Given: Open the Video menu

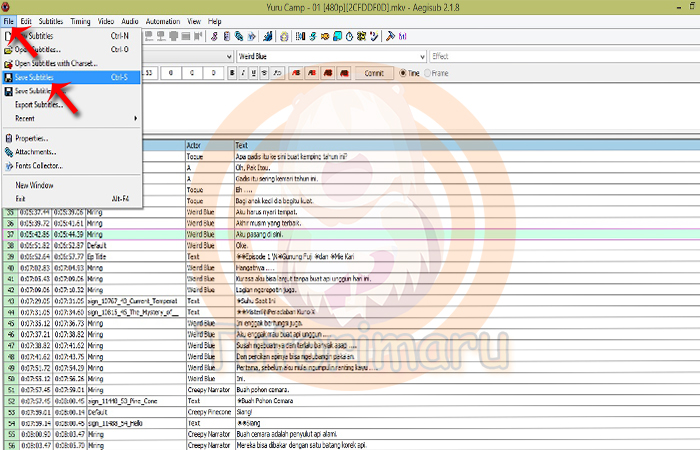Looking at the screenshot, I should 106,21.
